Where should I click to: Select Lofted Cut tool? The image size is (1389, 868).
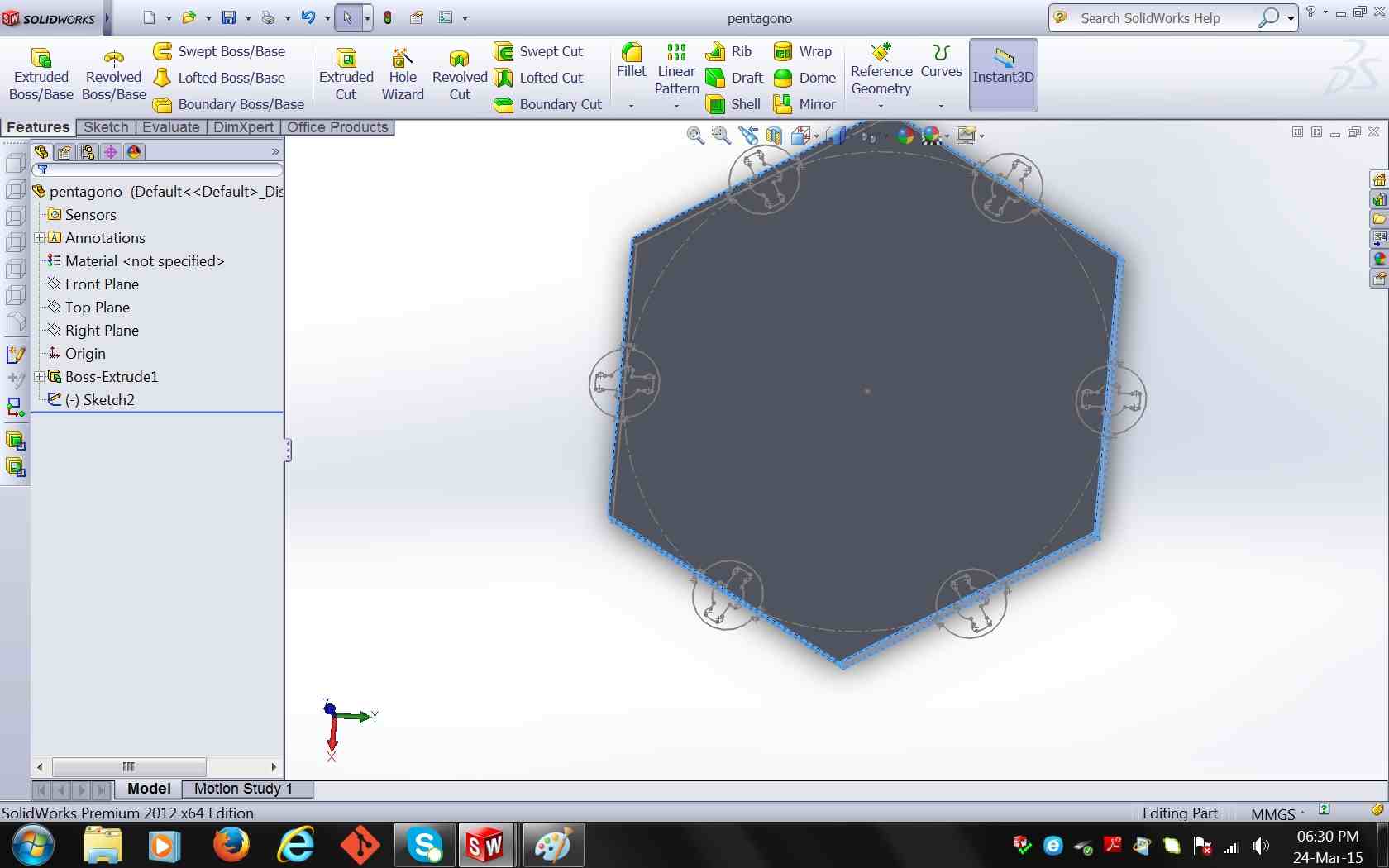coord(538,78)
